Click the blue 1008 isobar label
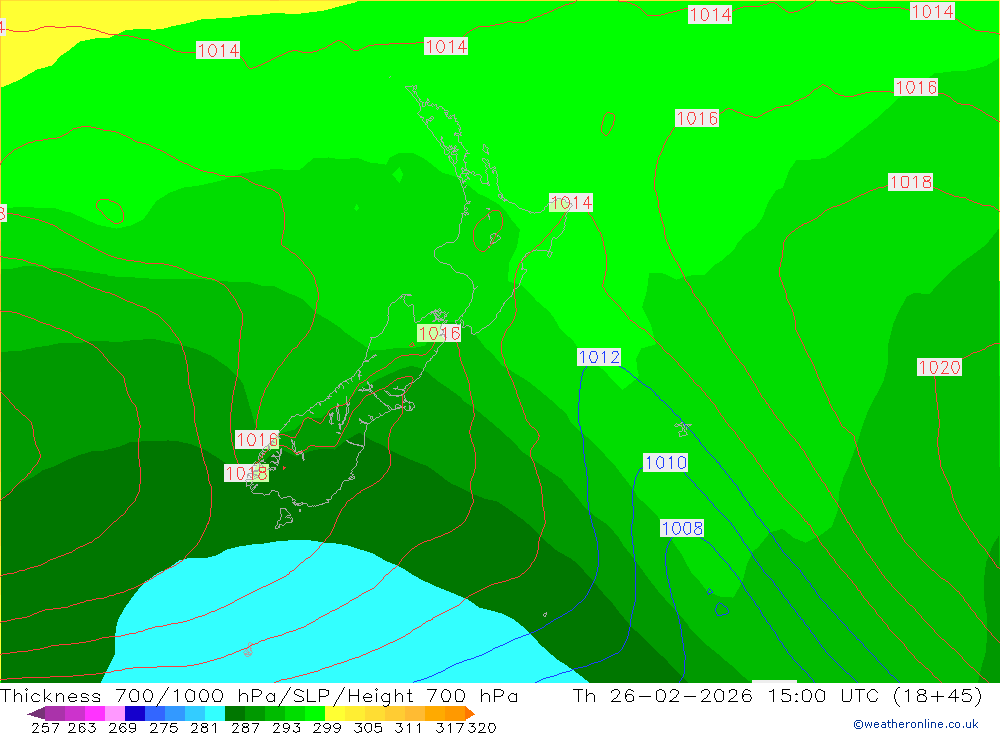The width and height of the screenshot is (1000, 733). (682, 528)
